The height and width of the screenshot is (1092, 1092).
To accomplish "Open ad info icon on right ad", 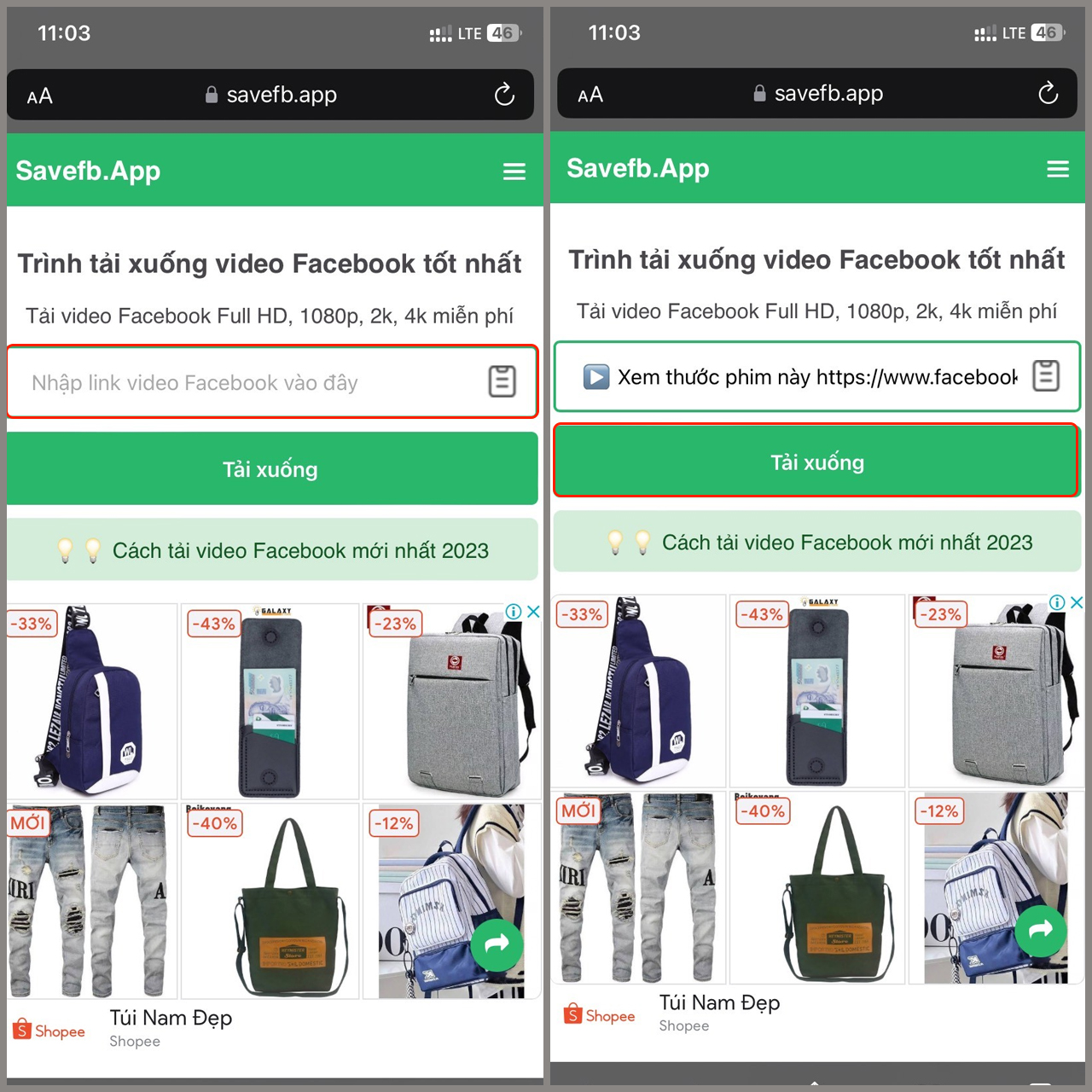I will pyautogui.click(x=1057, y=602).
